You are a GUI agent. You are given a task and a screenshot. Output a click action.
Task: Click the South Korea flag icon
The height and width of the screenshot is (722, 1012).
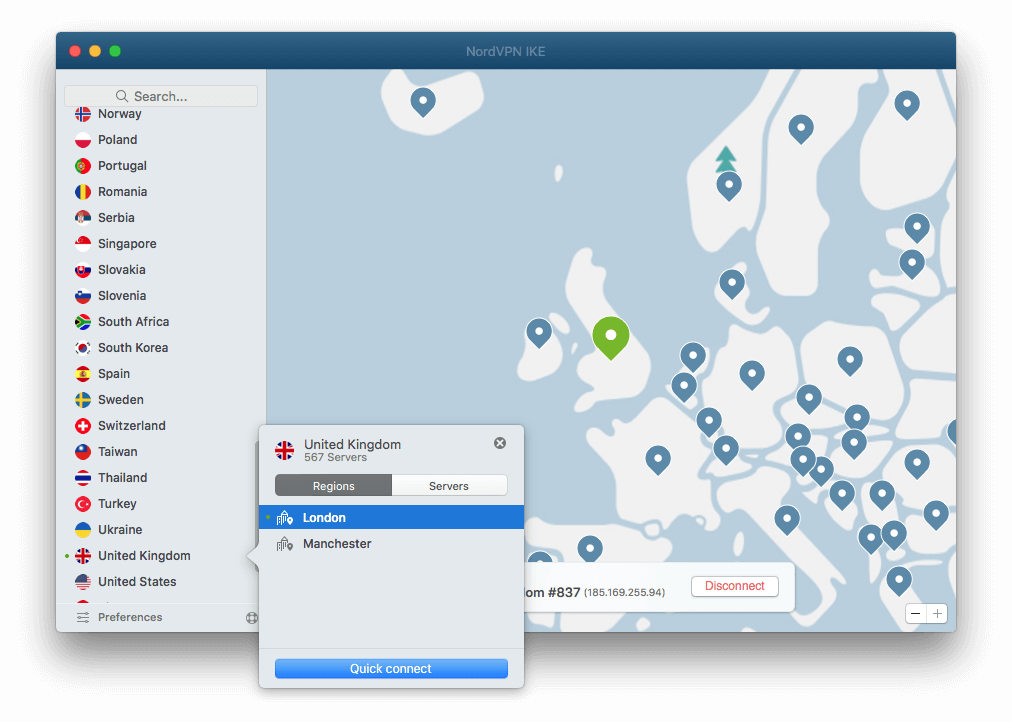coord(83,348)
